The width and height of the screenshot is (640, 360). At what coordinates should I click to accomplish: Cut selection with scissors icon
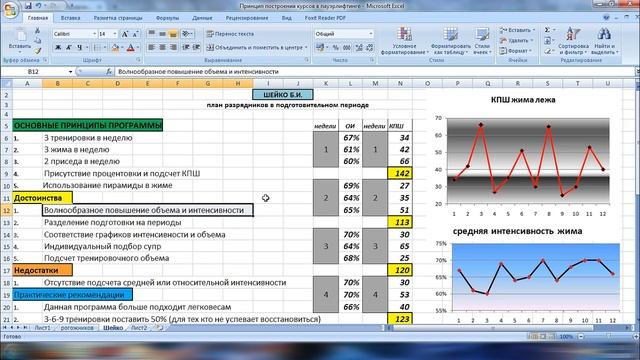point(38,31)
